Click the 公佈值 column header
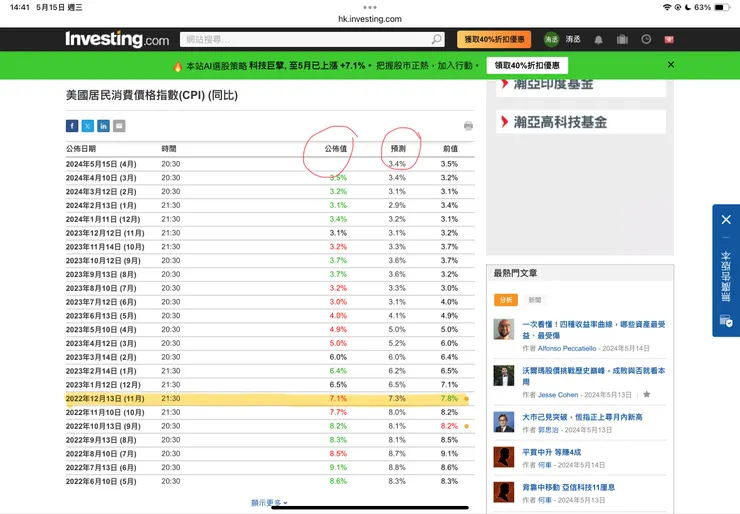 pos(336,149)
